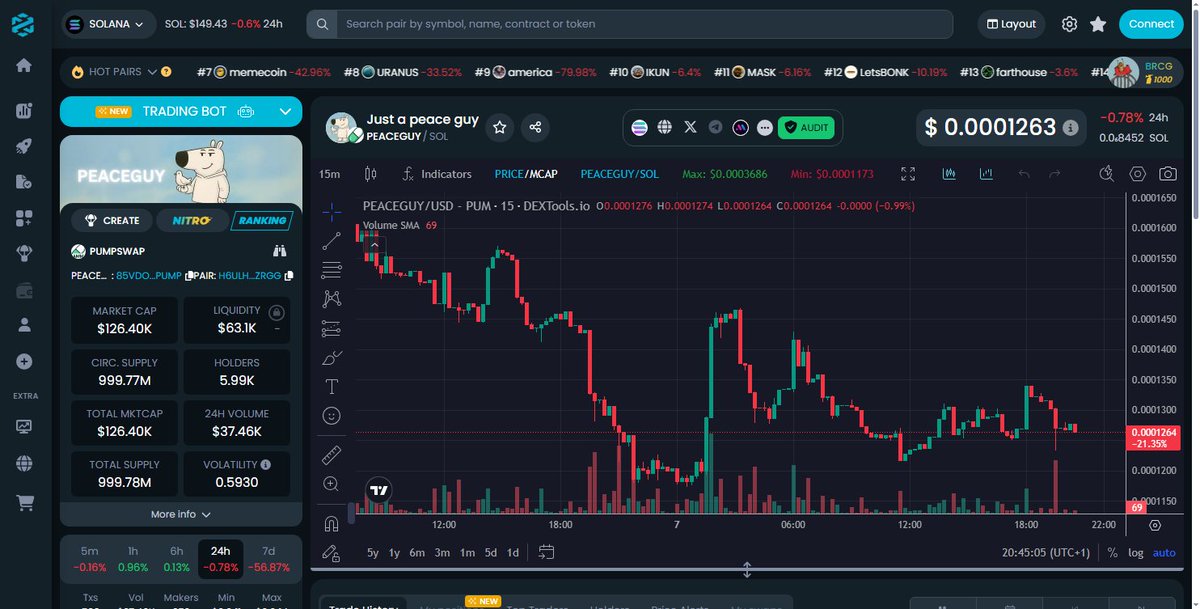This screenshot has height=609, width=1200.
Task: Select the ruler measure tool
Action: [331, 455]
